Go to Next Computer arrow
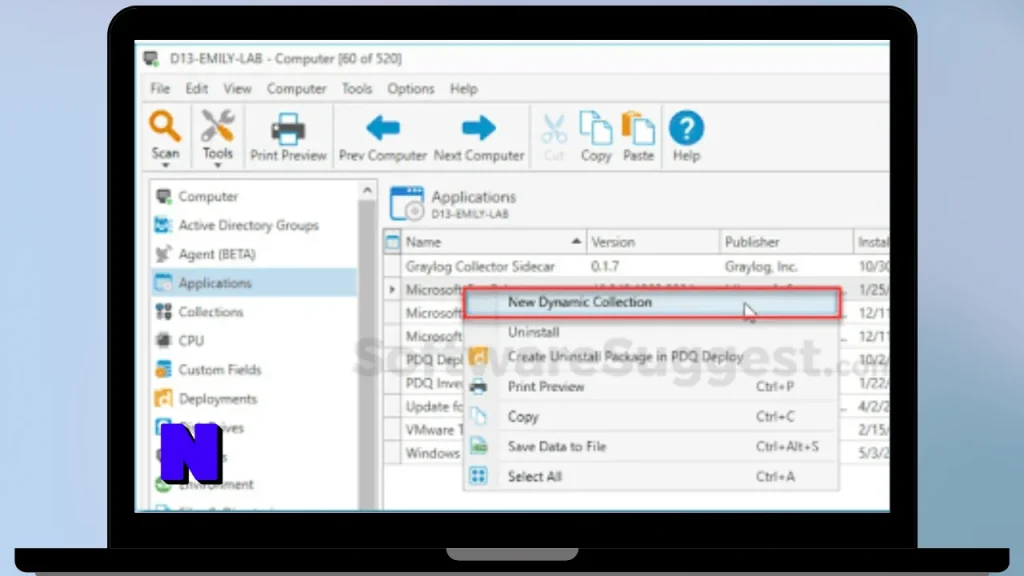The image size is (1024, 576). tap(479, 128)
